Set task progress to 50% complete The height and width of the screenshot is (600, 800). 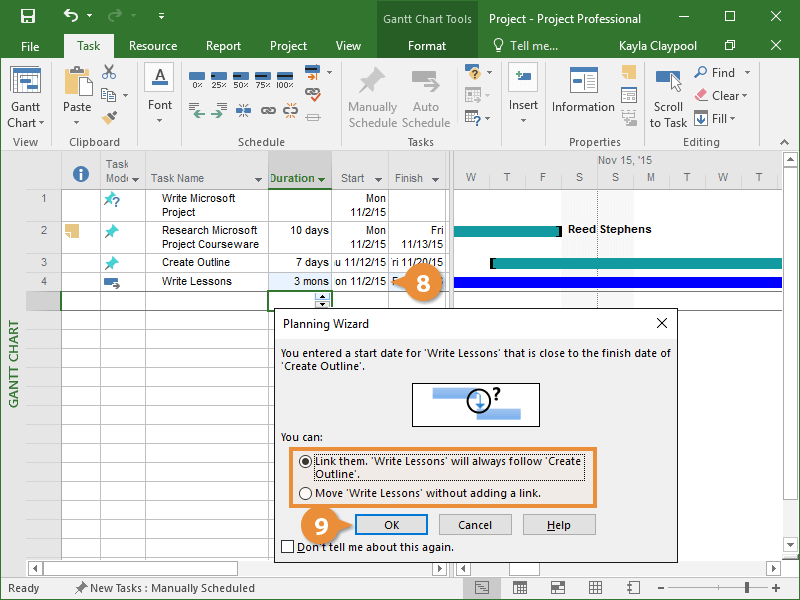[x=241, y=78]
